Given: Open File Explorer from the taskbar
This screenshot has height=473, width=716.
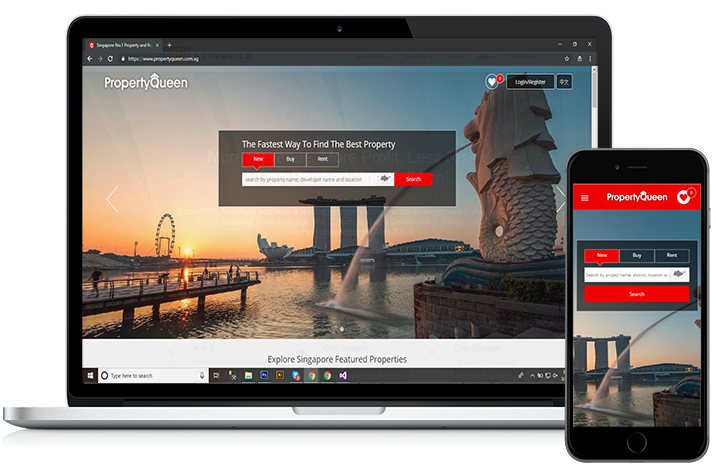Looking at the screenshot, I should pyautogui.click(x=248, y=375).
